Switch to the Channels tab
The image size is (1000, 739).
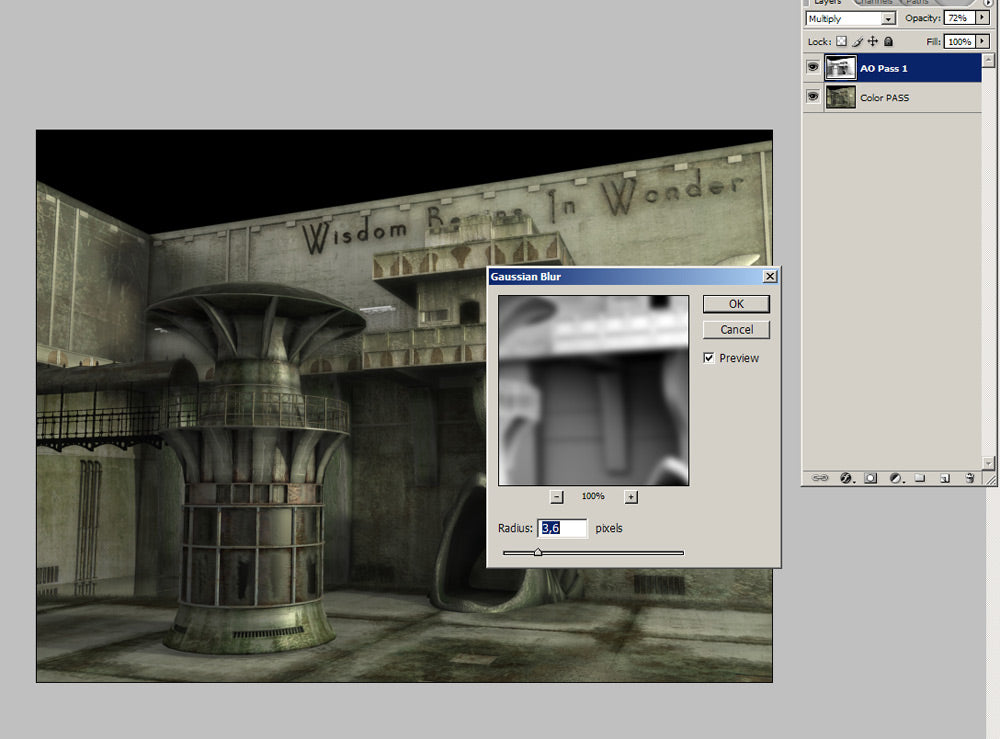point(874,3)
